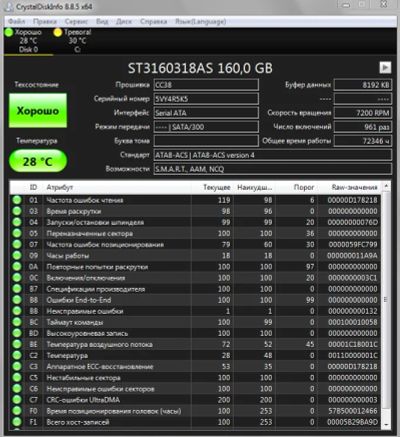Screen dimensions: 400x437
Task: Select the Нестабильные сектора attribute text
Action: point(83,378)
